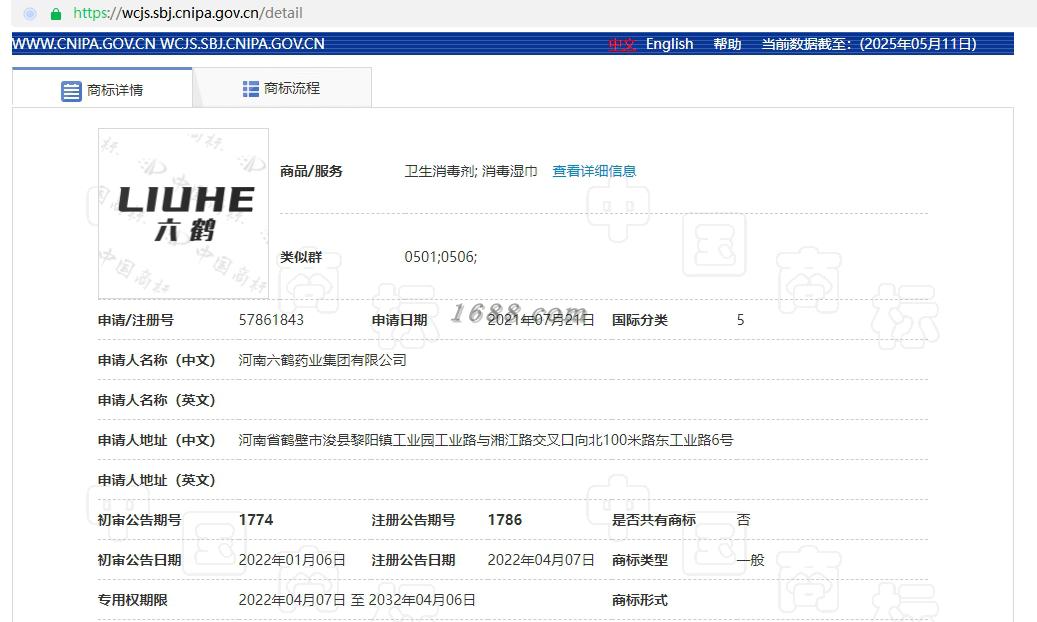The image size is (1037, 622).
Task: Click the 商标详情 tab document icon
Action: 71,91
